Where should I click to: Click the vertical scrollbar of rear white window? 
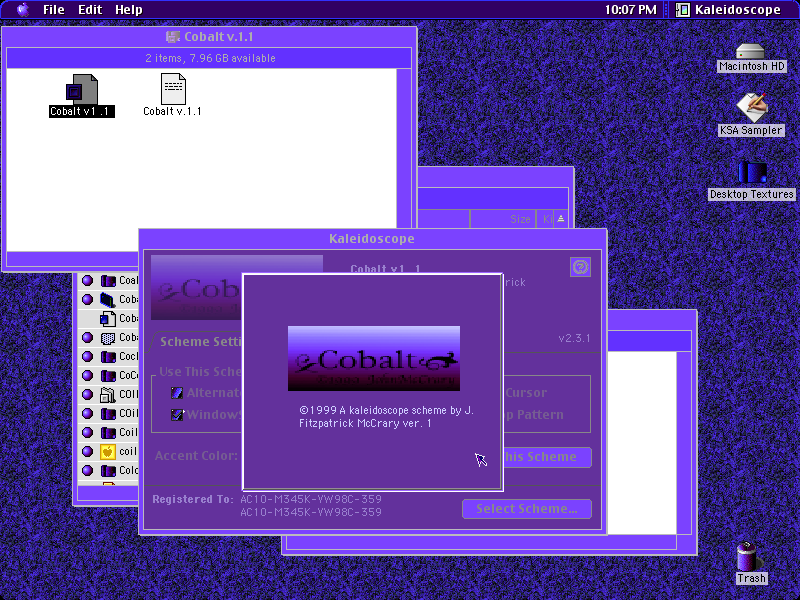tap(684, 442)
